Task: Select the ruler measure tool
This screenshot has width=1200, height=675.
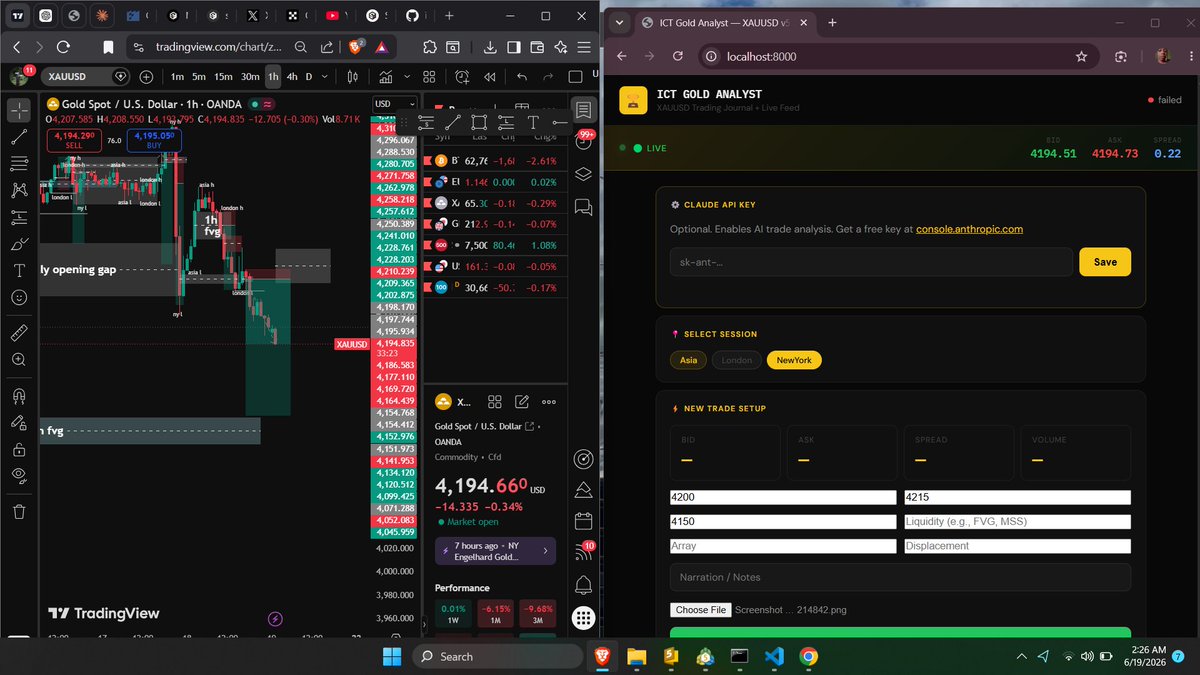Action: tap(19, 332)
